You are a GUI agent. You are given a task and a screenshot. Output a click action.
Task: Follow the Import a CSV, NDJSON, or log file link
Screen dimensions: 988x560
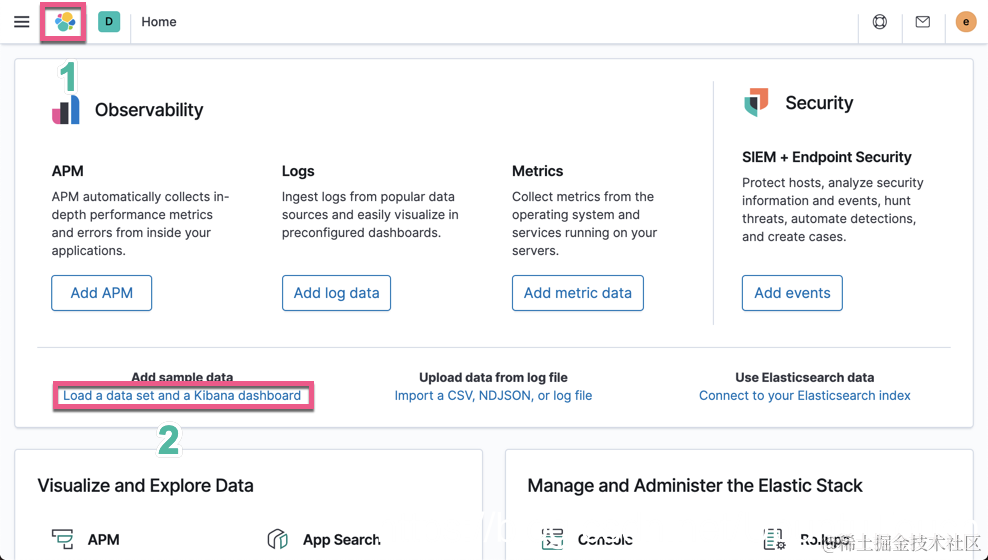tap(493, 396)
